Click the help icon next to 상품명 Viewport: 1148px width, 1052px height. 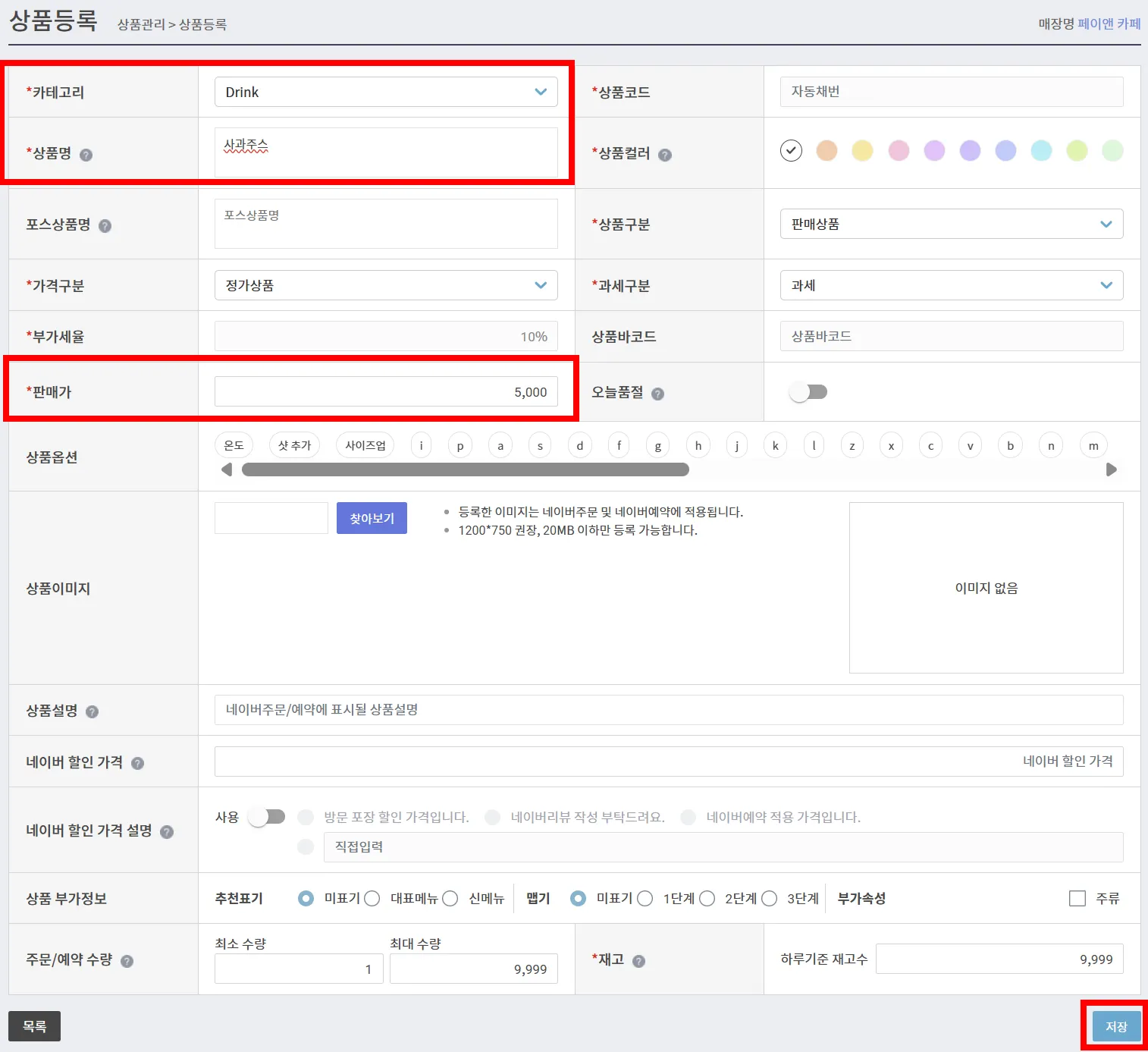86,155
